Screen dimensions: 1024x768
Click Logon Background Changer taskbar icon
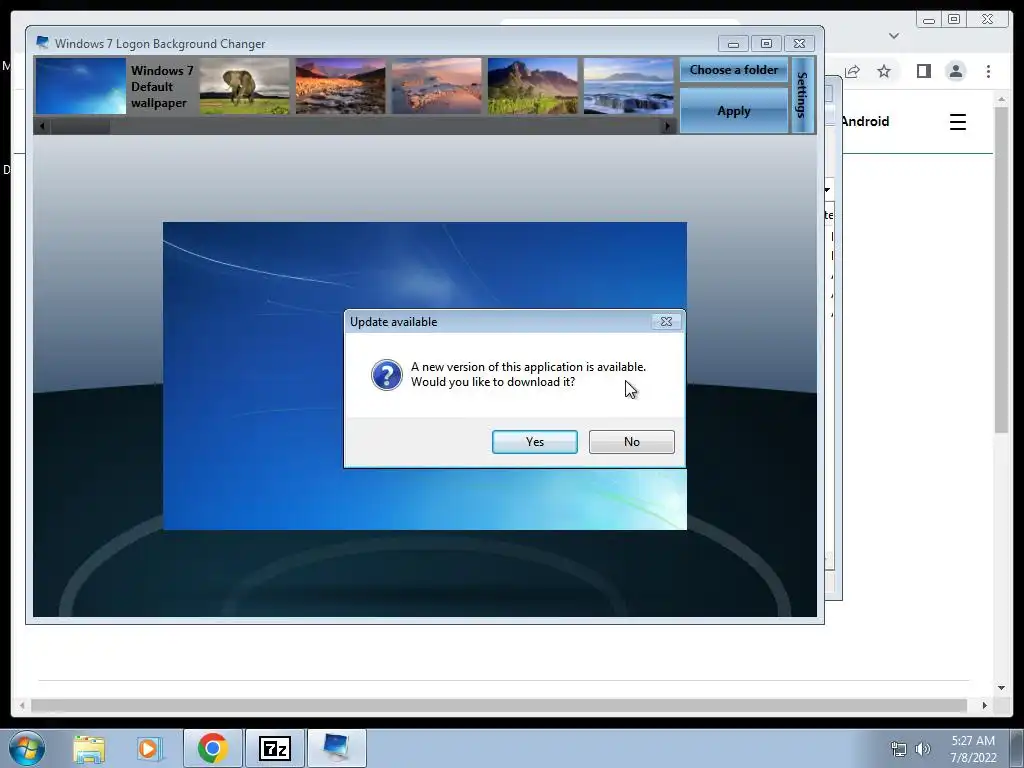point(336,748)
